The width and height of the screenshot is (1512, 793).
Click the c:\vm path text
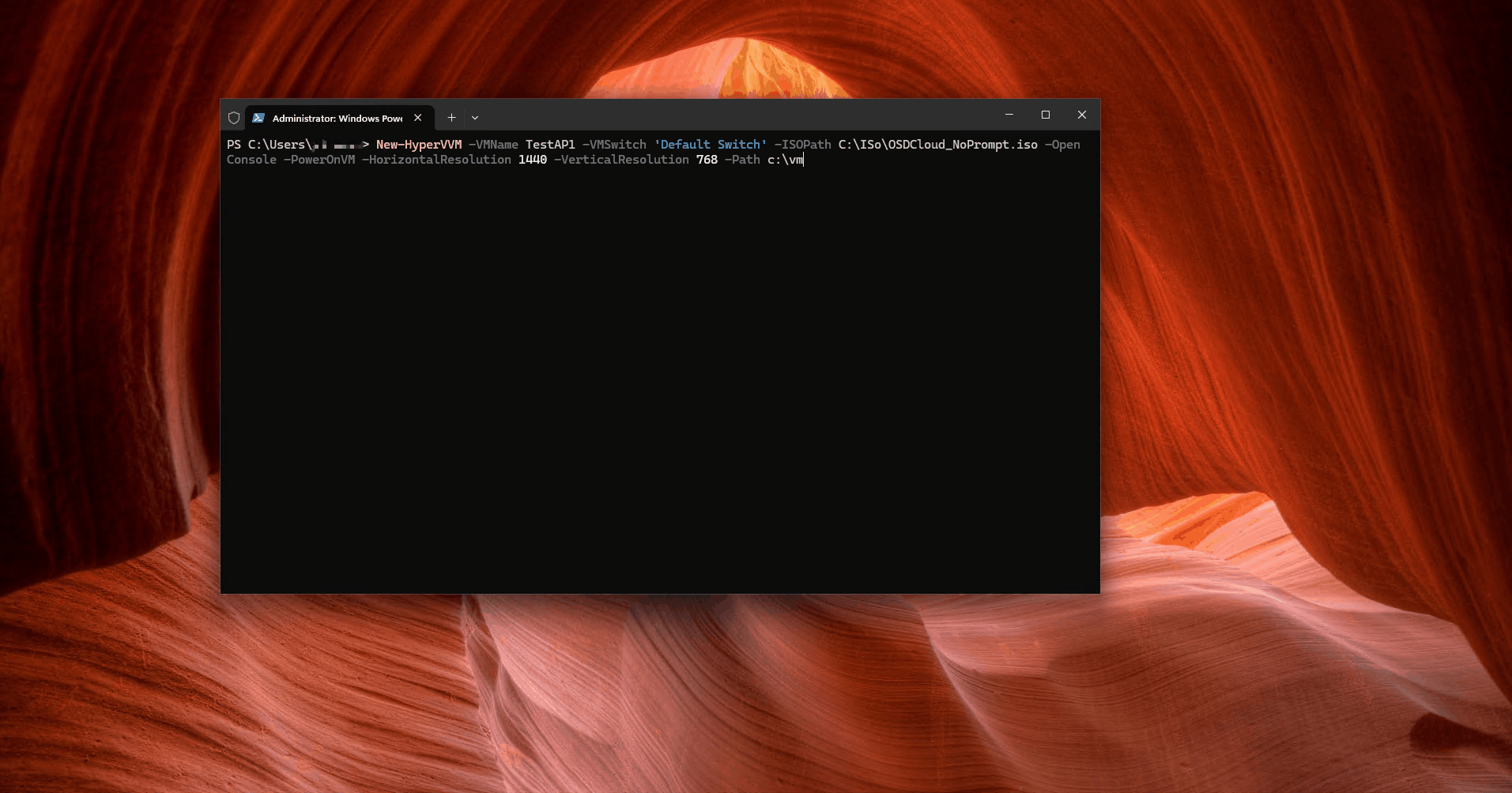point(786,160)
